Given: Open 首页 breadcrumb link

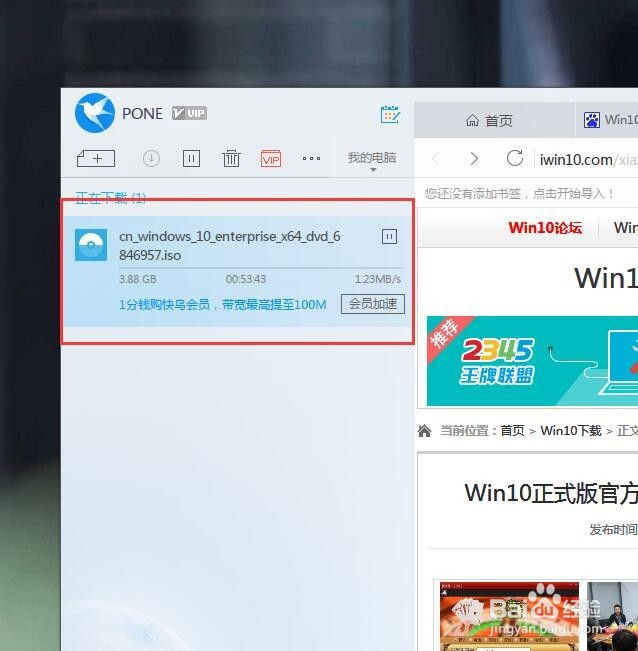Looking at the screenshot, I should point(513,431).
